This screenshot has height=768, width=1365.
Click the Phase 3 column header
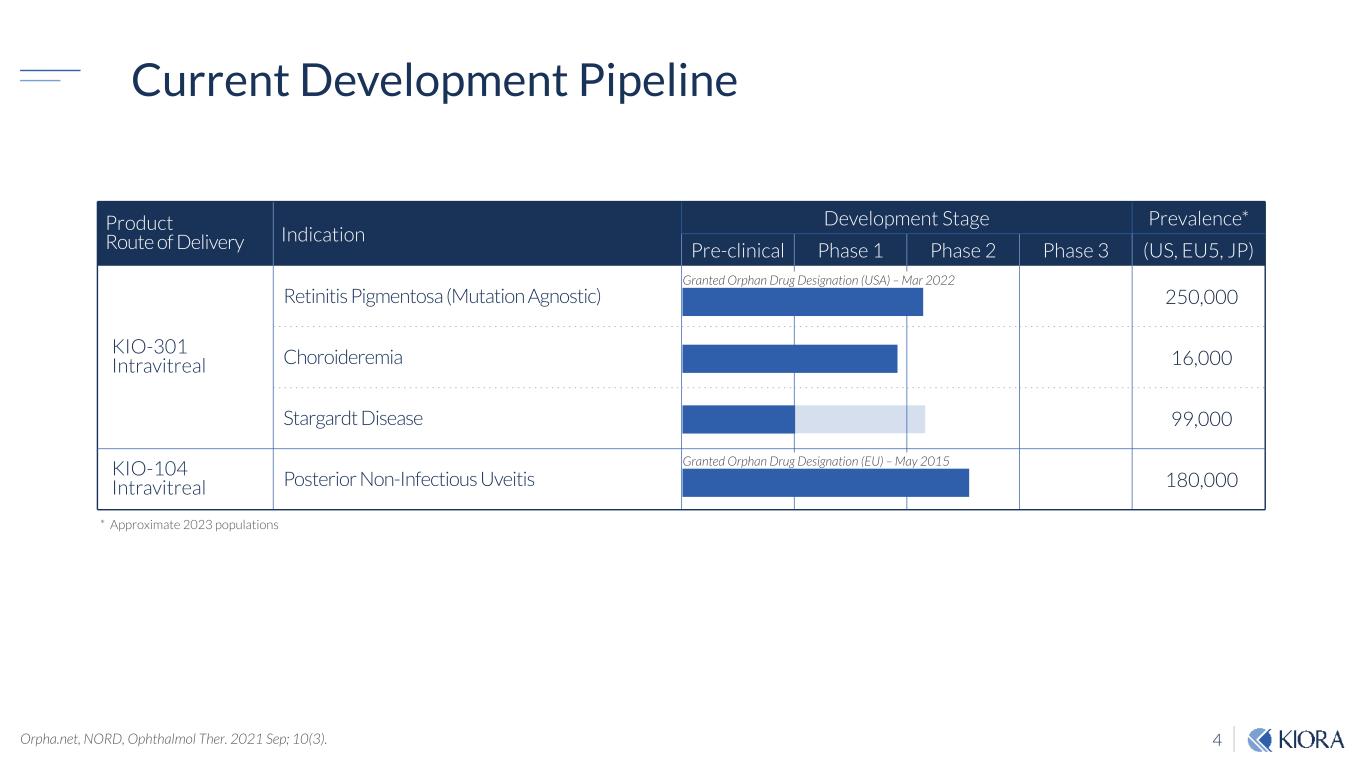pos(1075,250)
